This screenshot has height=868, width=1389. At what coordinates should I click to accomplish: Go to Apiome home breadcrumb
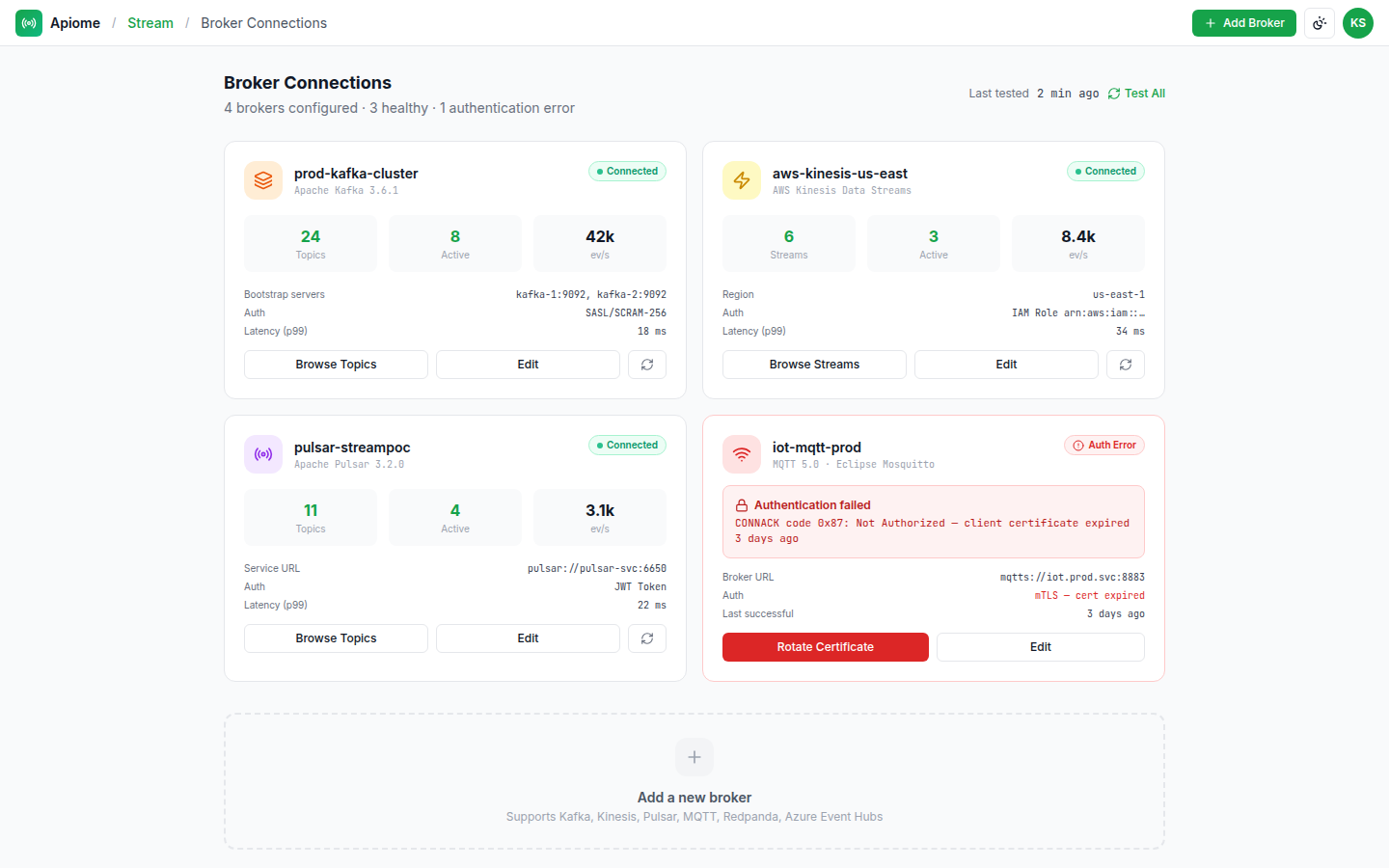pos(75,23)
